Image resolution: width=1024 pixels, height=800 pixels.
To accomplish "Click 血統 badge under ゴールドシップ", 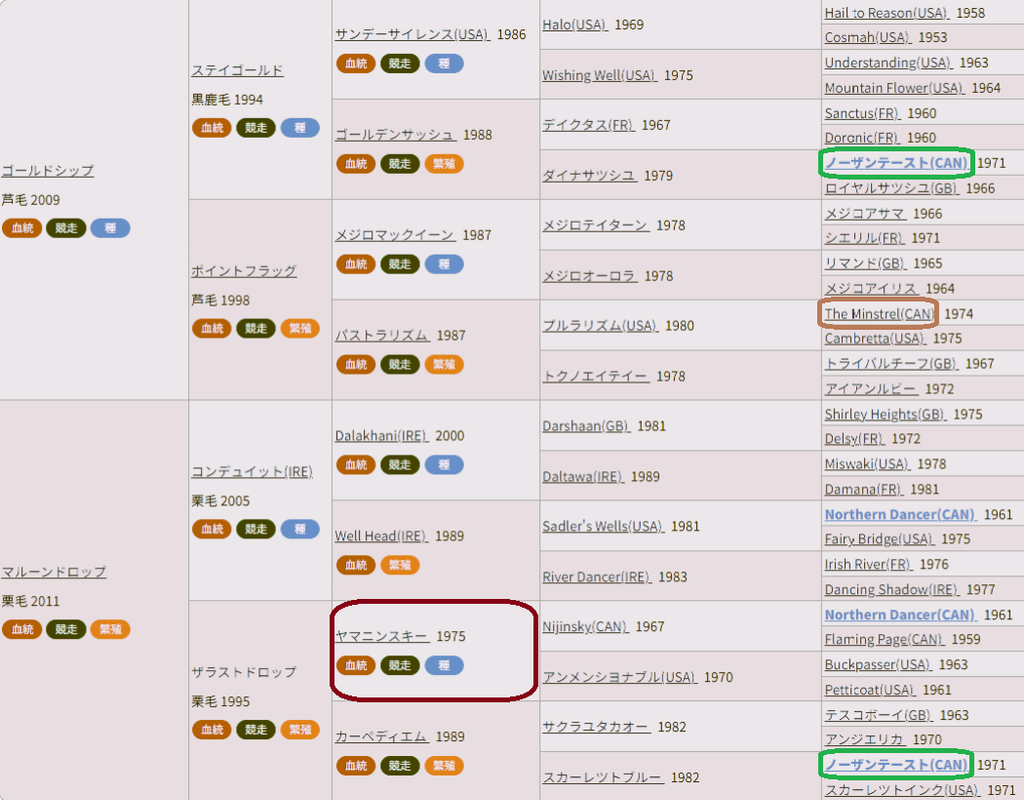I will click(22, 228).
